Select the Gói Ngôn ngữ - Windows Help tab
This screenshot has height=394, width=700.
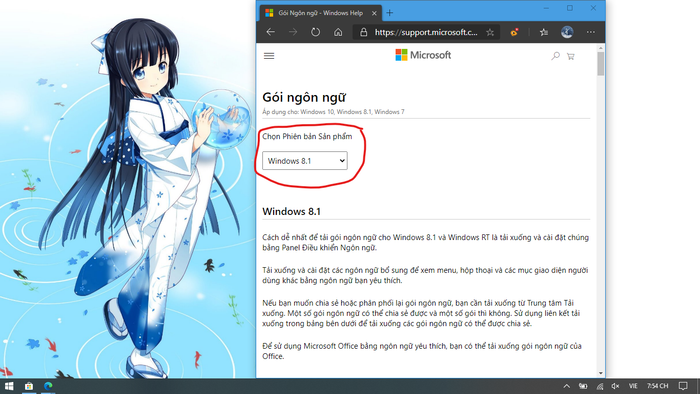click(x=320, y=13)
